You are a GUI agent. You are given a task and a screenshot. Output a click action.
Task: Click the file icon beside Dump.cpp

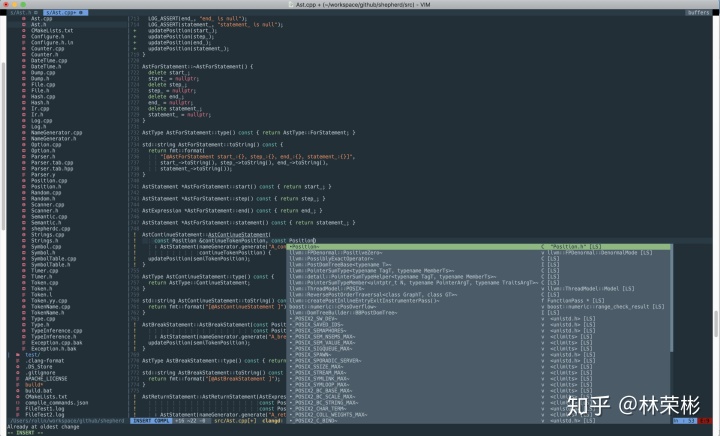24,73
